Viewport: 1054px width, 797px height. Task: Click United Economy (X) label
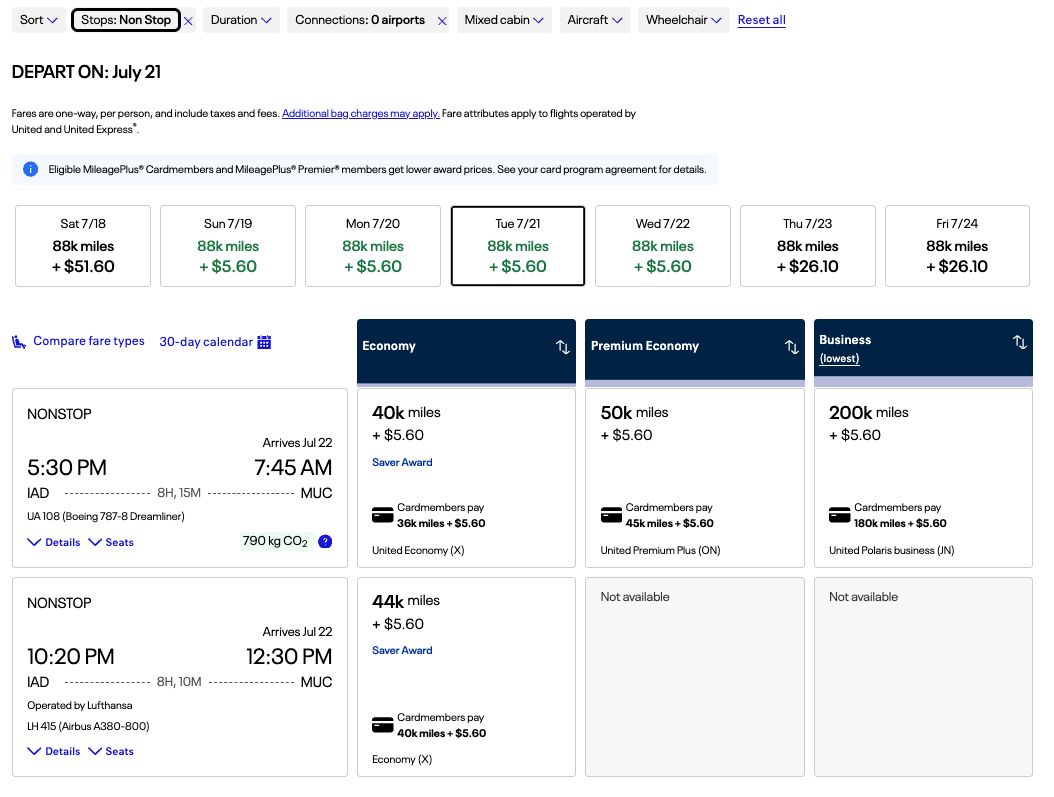[418, 550]
